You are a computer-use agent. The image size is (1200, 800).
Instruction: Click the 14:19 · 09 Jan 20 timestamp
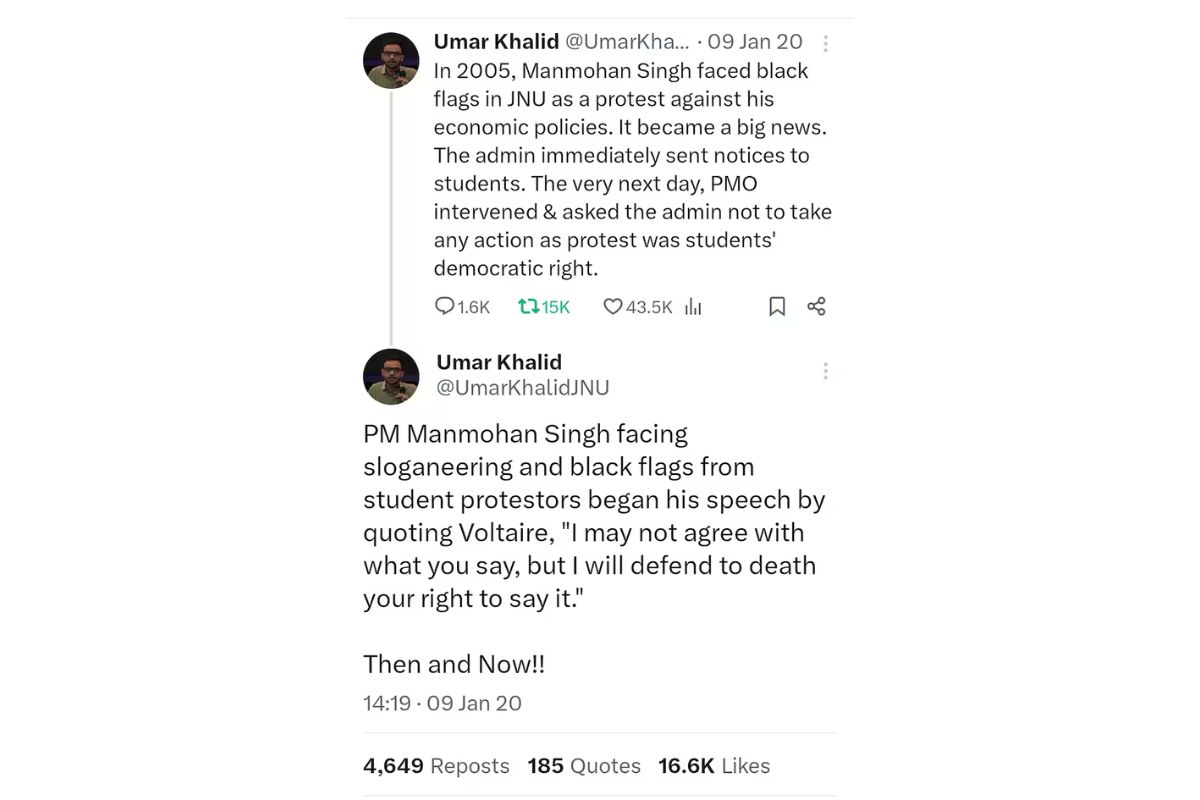coord(442,703)
